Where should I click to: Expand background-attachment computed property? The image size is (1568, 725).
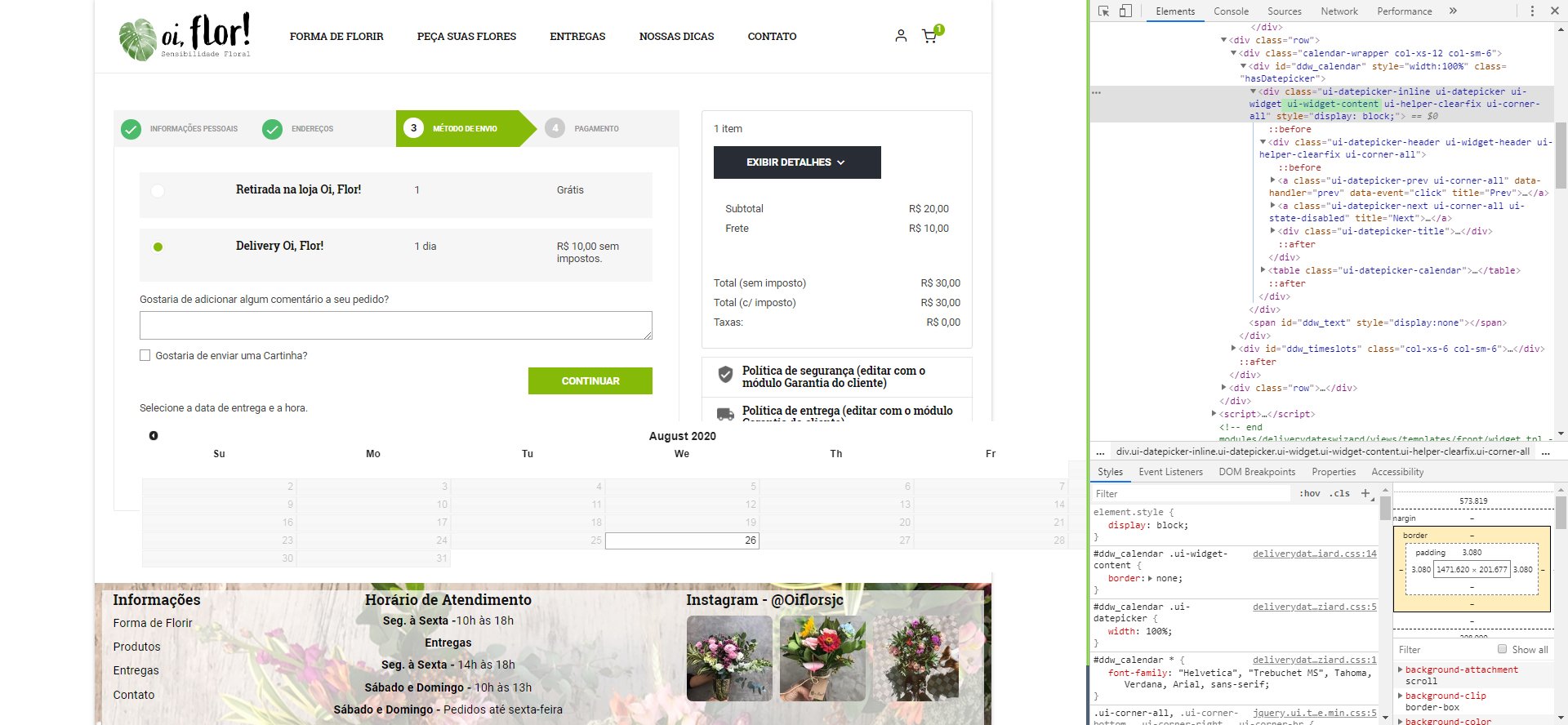(x=1400, y=669)
